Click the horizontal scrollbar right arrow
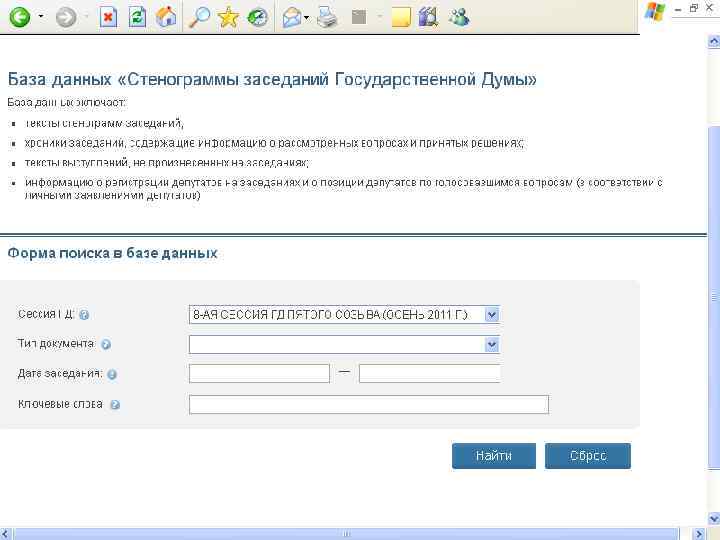 tap(699, 534)
